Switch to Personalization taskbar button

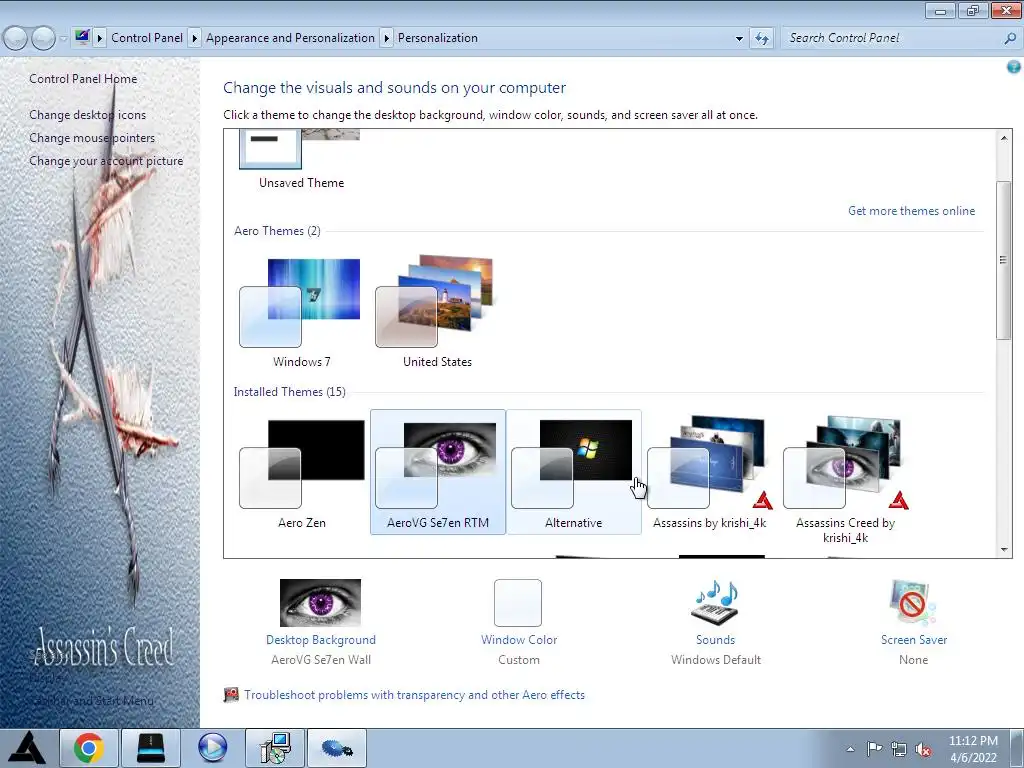pos(337,748)
